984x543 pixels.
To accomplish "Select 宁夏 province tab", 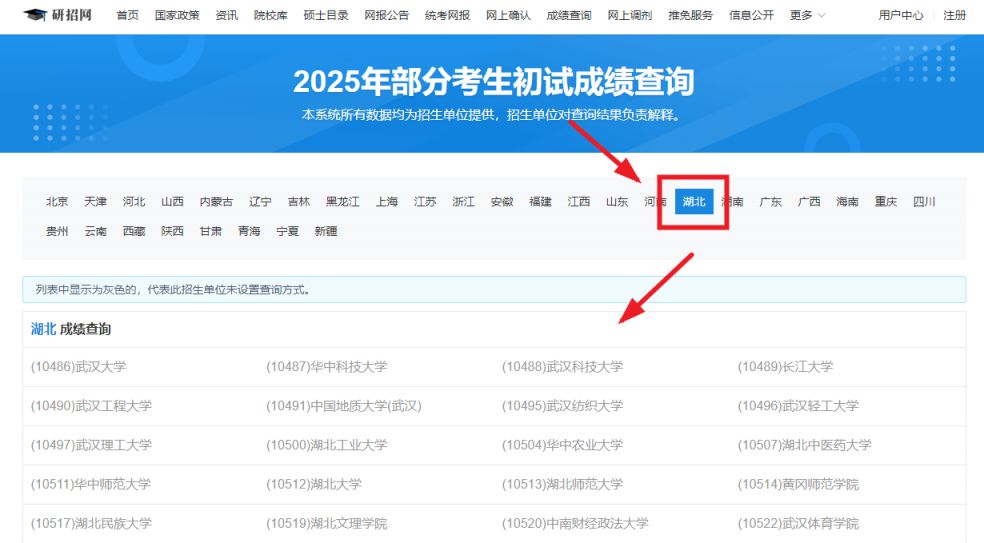I will pyautogui.click(x=287, y=231).
